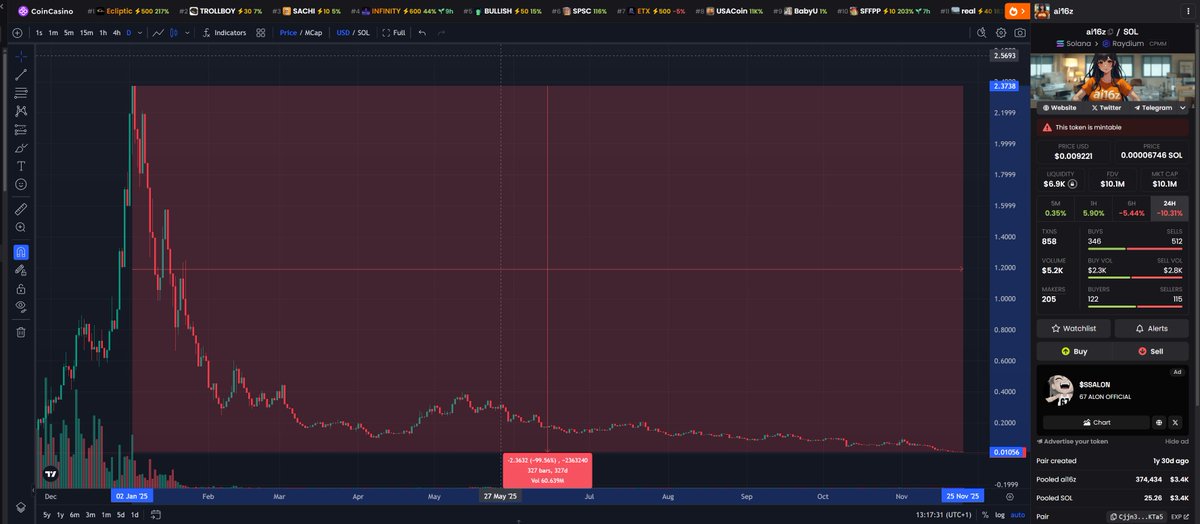Switch chart to Price mode
Viewport: 1200px width, 524px height.
point(288,32)
